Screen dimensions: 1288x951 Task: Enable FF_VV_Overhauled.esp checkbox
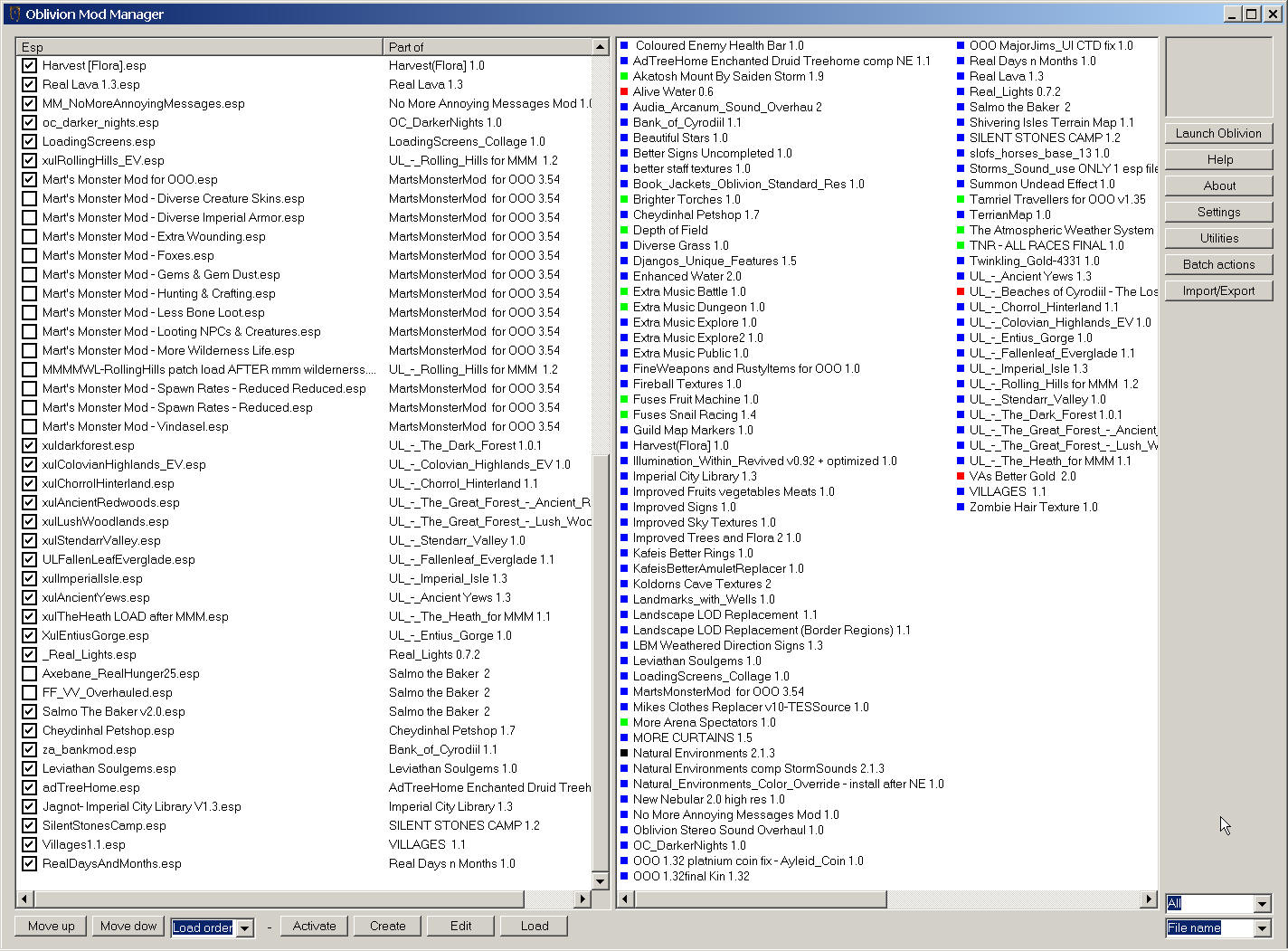point(29,692)
